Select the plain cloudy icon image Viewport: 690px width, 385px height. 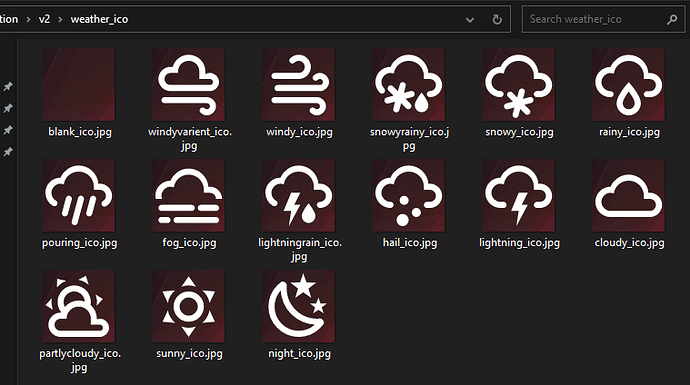tap(628, 195)
